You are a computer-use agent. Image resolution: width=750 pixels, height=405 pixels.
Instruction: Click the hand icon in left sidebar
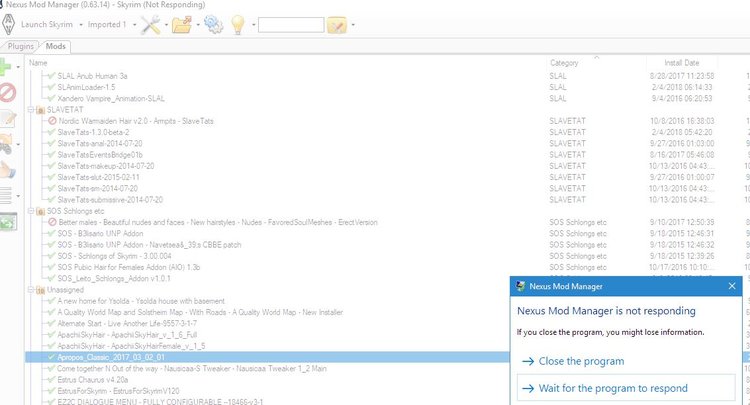tap(7, 170)
